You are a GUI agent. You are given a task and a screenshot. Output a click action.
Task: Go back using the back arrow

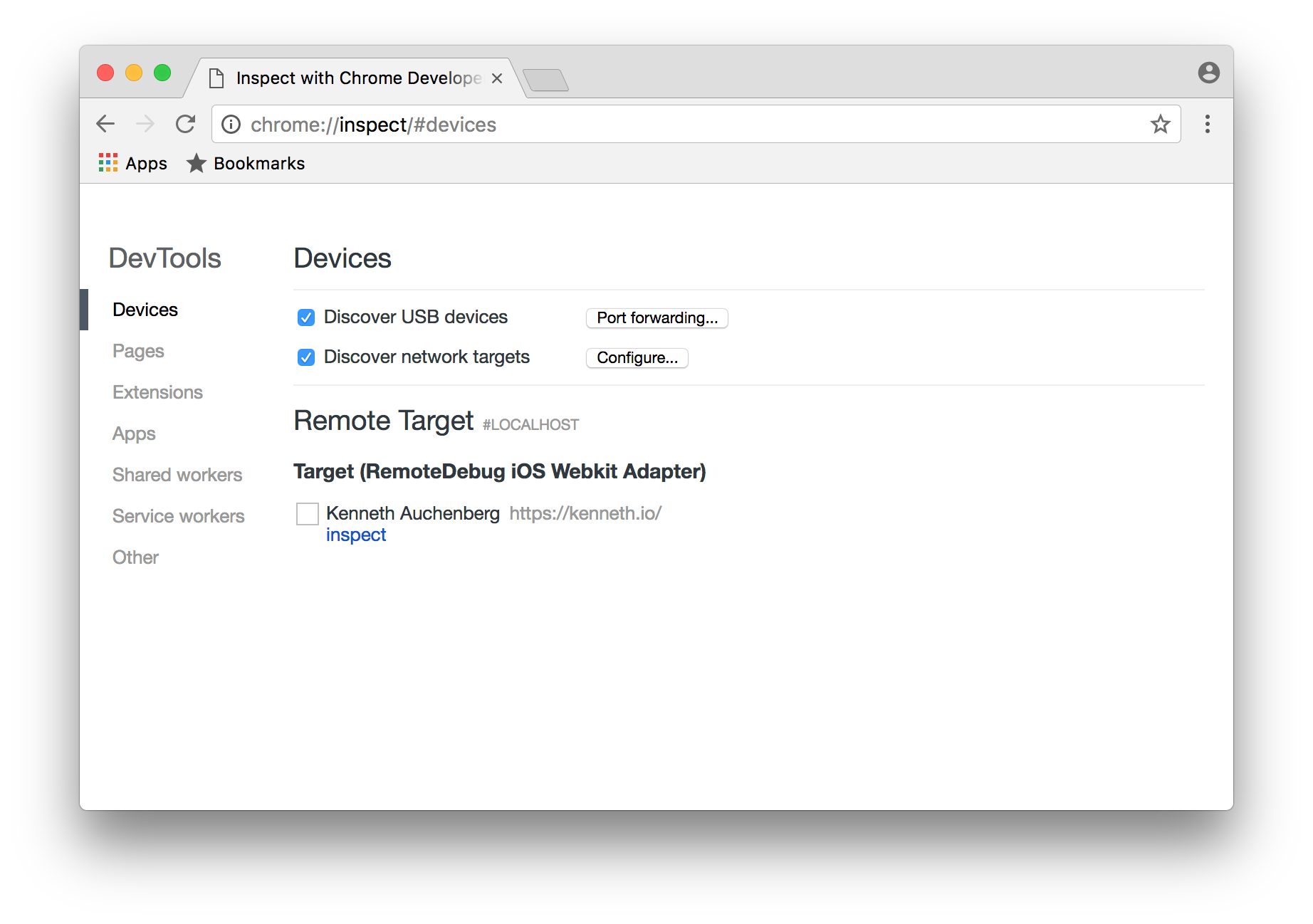click(105, 124)
